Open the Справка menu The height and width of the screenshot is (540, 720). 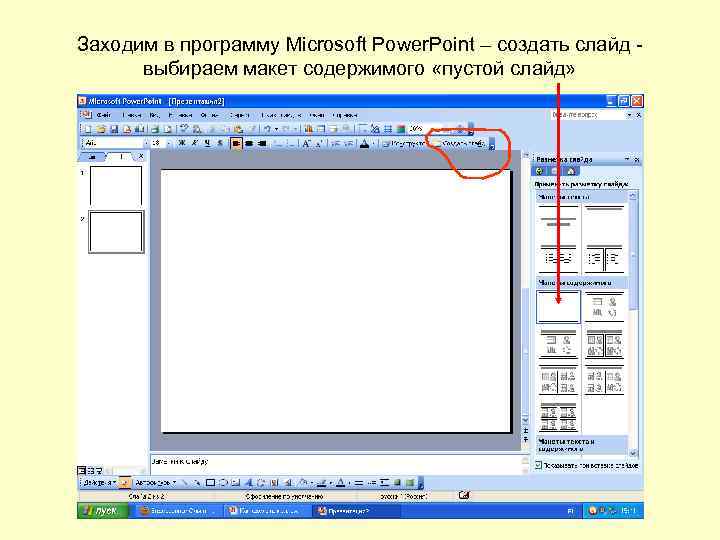(x=344, y=115)
